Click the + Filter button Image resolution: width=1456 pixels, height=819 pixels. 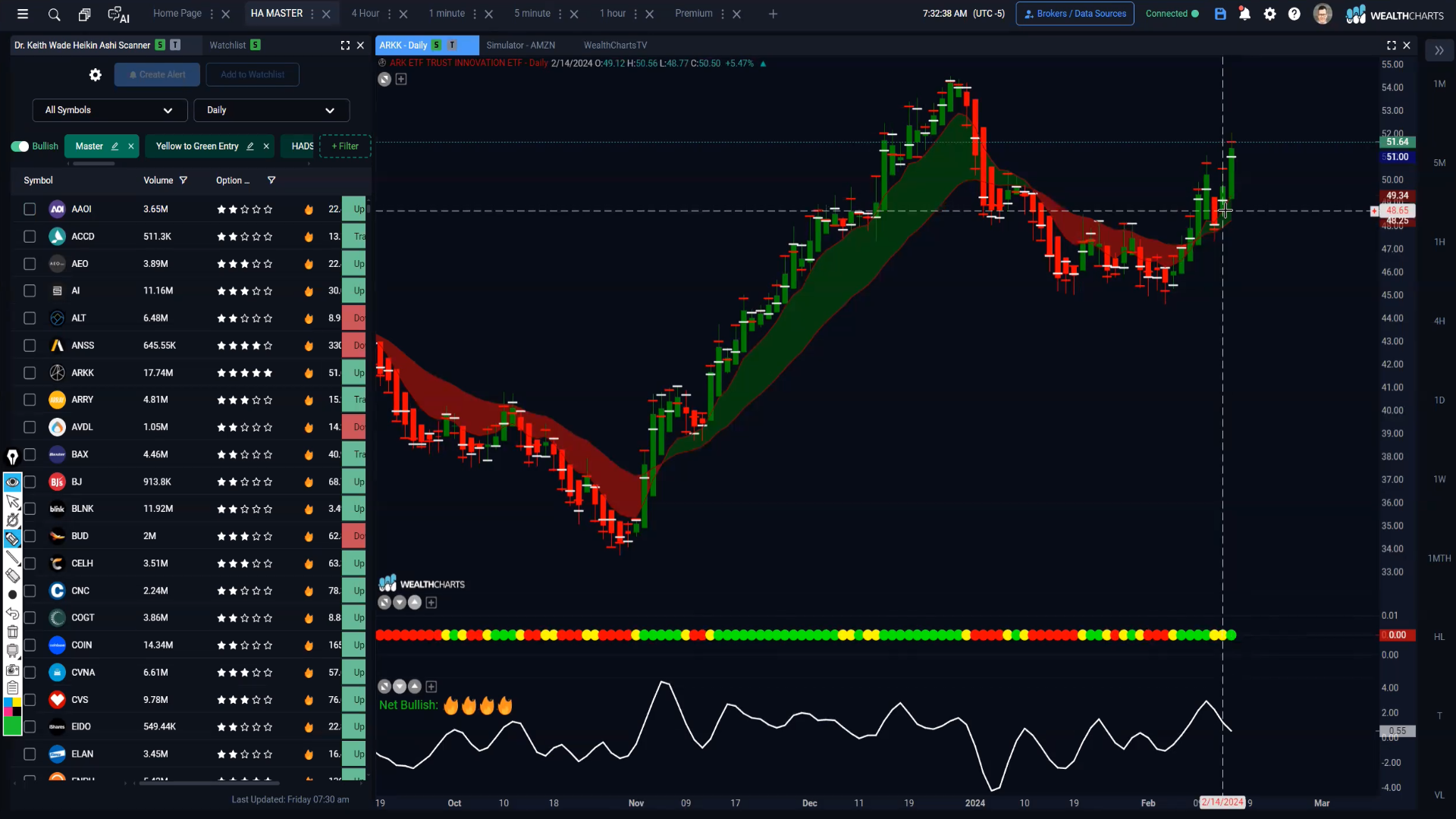point(345,146)
